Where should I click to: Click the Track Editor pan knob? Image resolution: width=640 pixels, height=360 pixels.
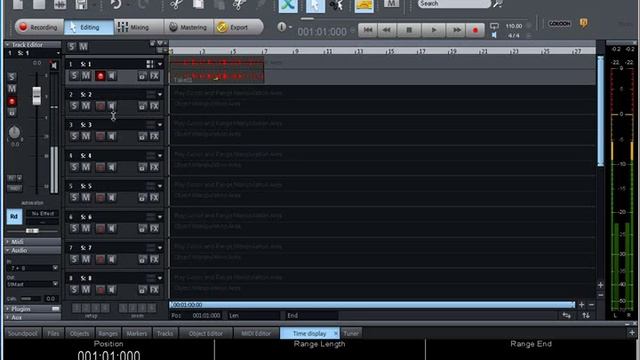point(14,132)
